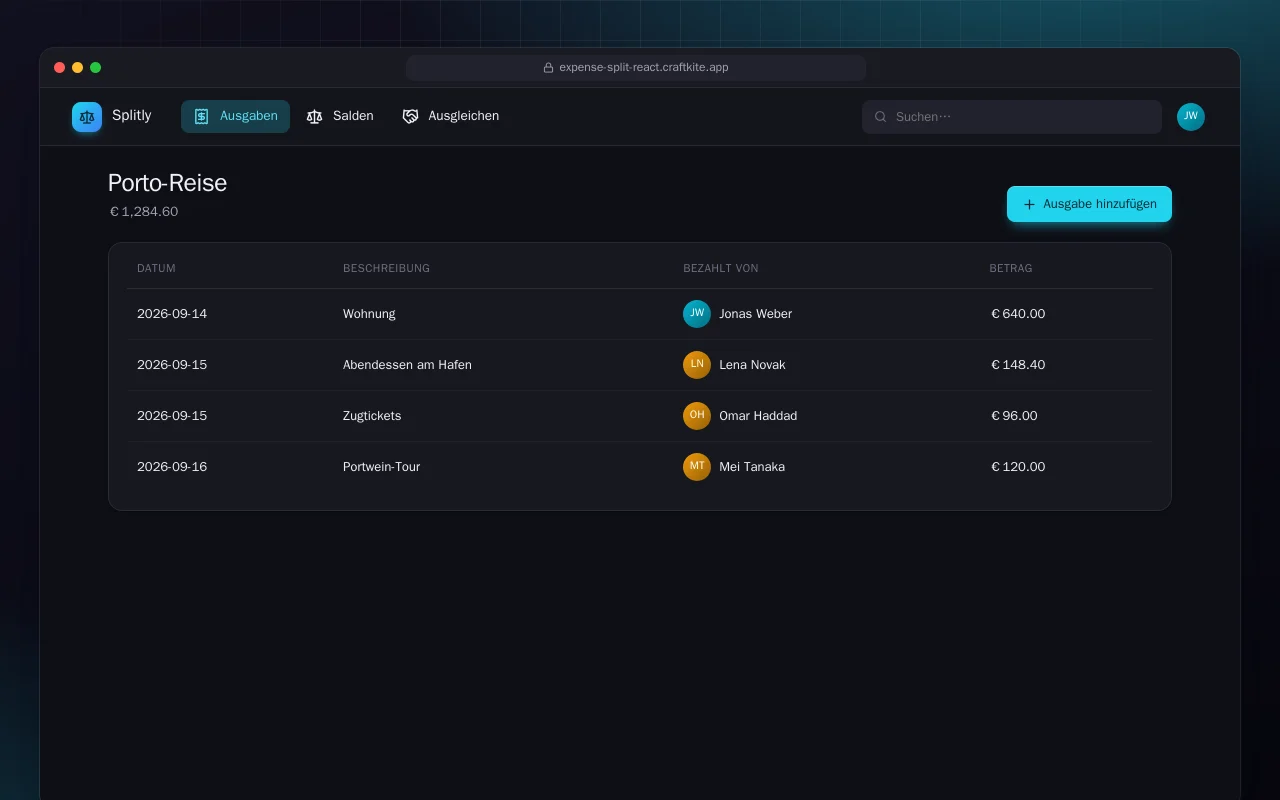
Task: Click the amount € 96.00
Action: point(1014,416)
